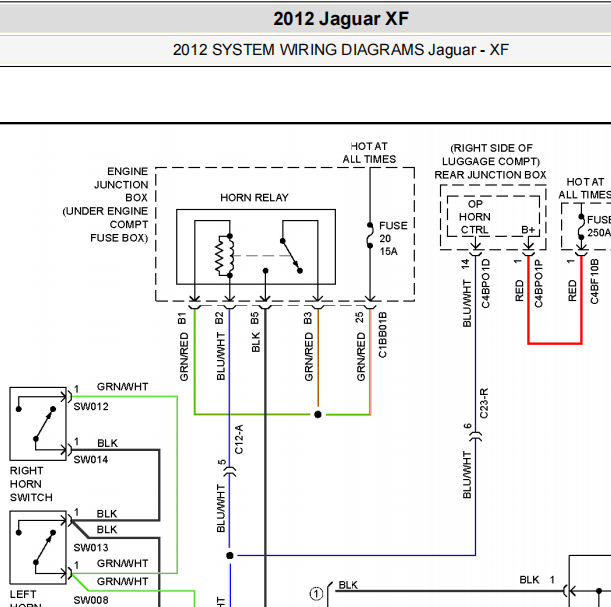Click the '2012 SYSTEM WIRING DIAGRAMS Jaguar - XF' heading

coord(341,50)
